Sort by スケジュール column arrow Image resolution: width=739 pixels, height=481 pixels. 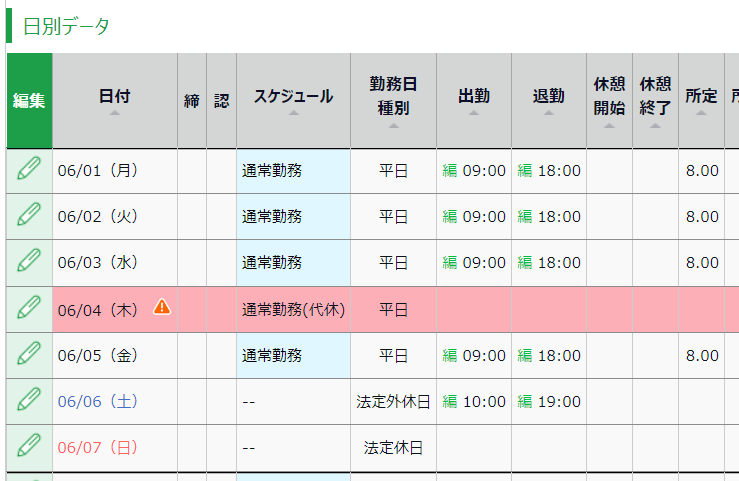click(293, 113)
